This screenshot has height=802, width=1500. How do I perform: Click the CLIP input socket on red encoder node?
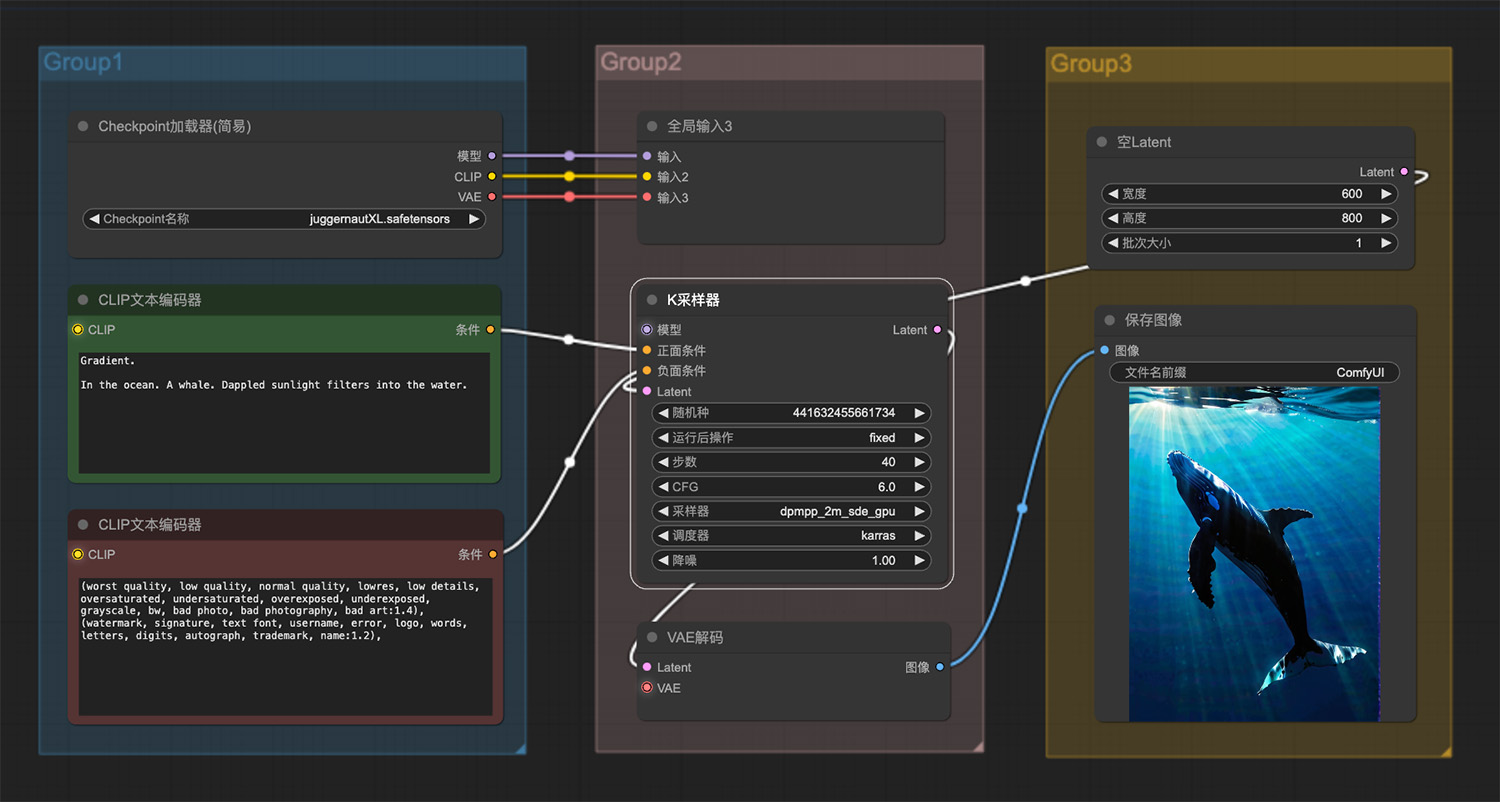(x=78, y=554)
